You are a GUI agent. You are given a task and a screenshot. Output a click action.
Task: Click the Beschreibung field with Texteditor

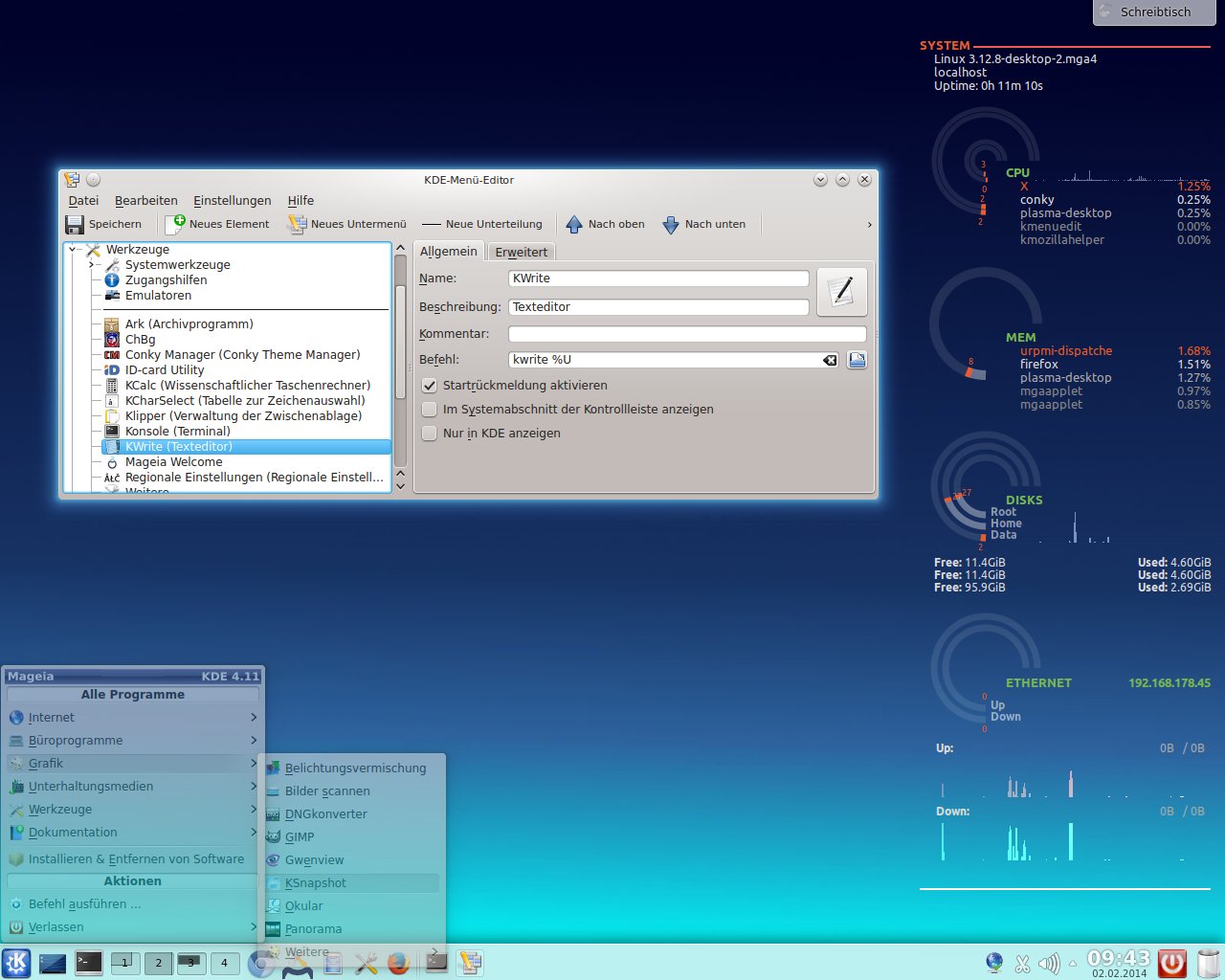point(658,307)
